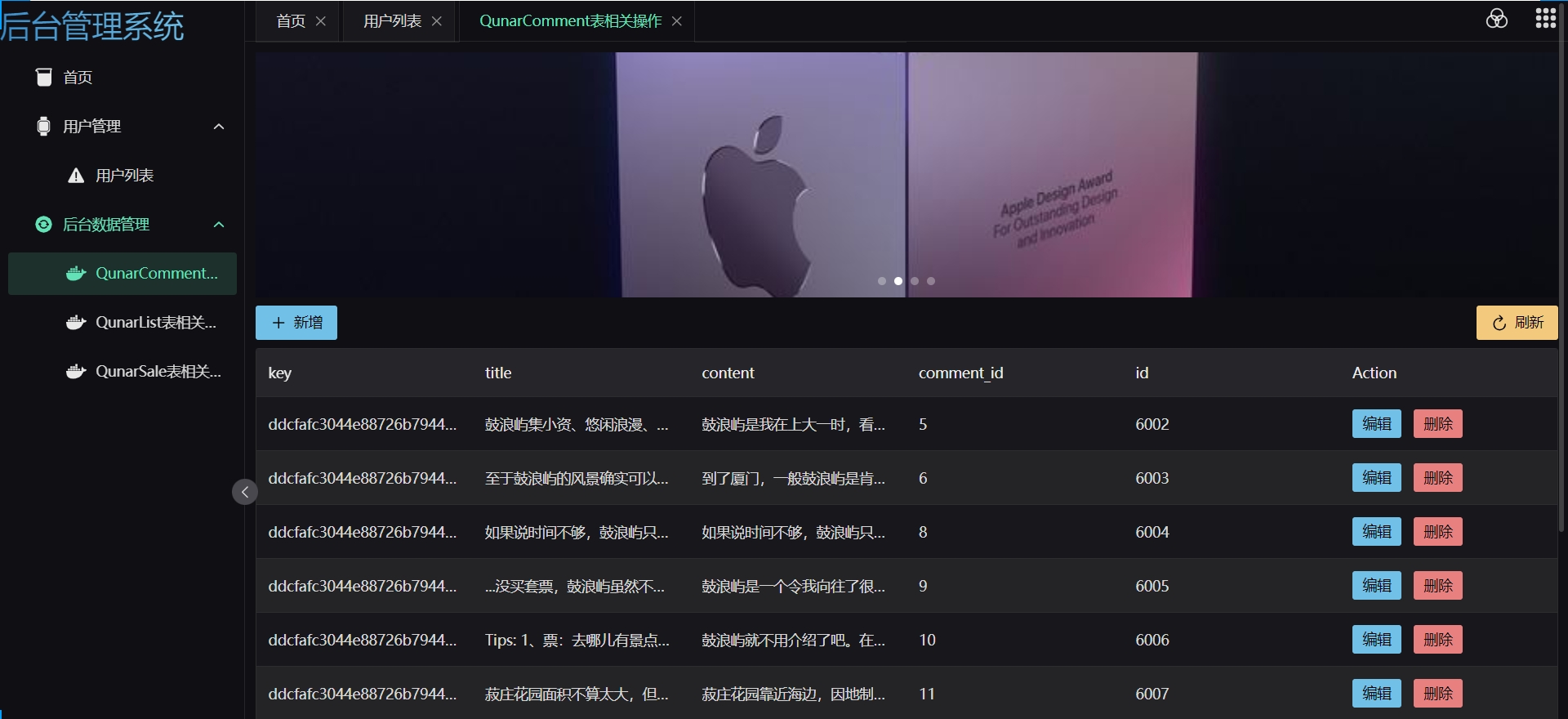Collapse the 后台数据管理 menu chevron
Screen dimensions: 1568x719
pyautogui.click(x=219, y=224)
